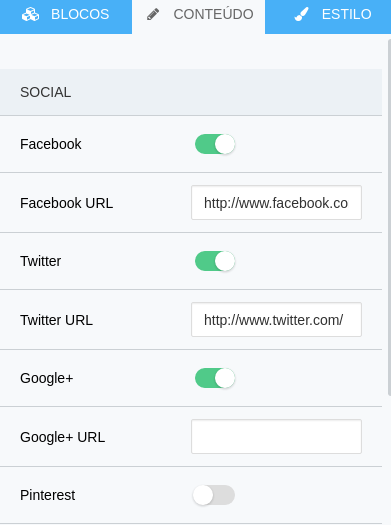
Task: Click the Facebook label text
Action: [51, 144]
